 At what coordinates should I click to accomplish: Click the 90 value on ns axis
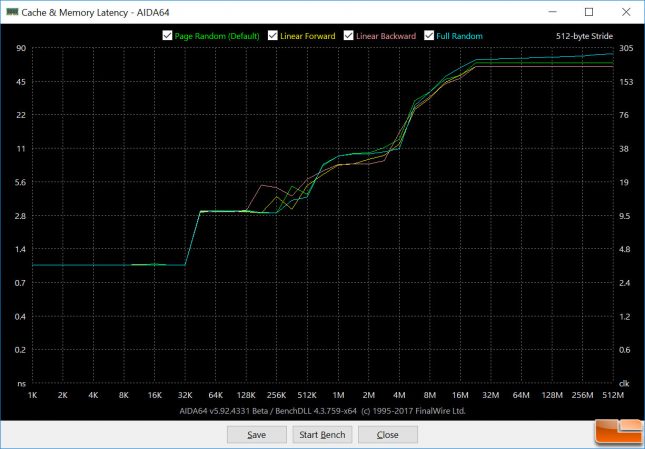[x=21, y=48]
